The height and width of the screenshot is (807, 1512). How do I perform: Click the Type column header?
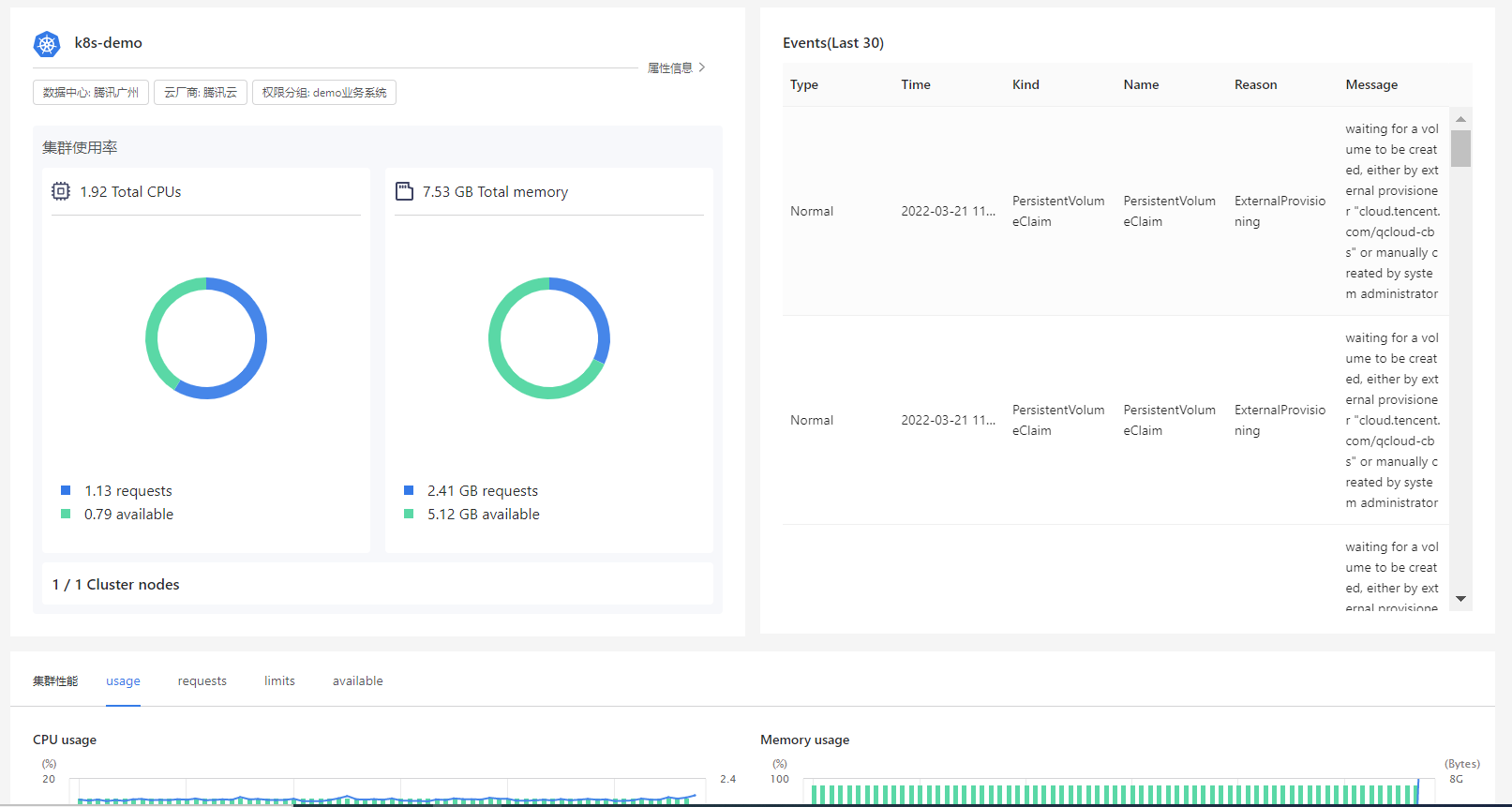(804, 84)
